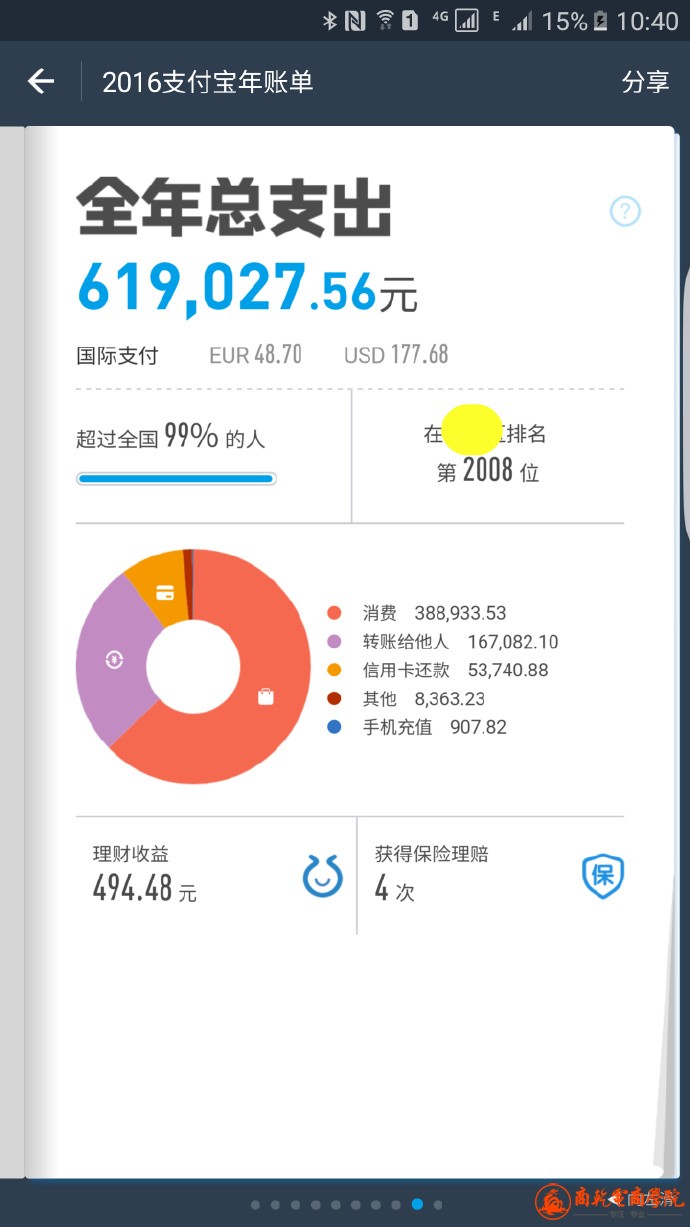The width and height of the screenshot is (690, 1227).
Task: Go to the first page indicator dot
Action: 256,1205
